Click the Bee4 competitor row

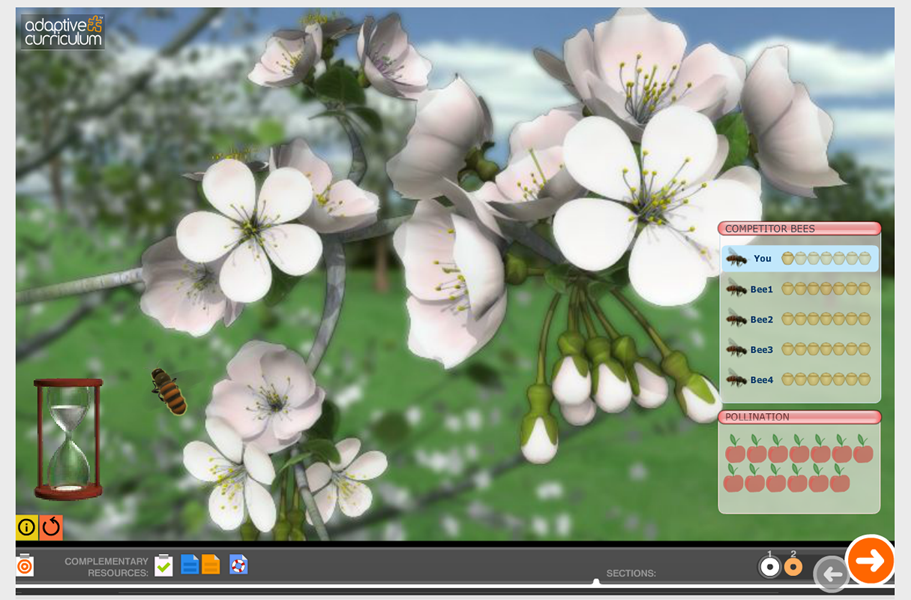pos(799,380)
